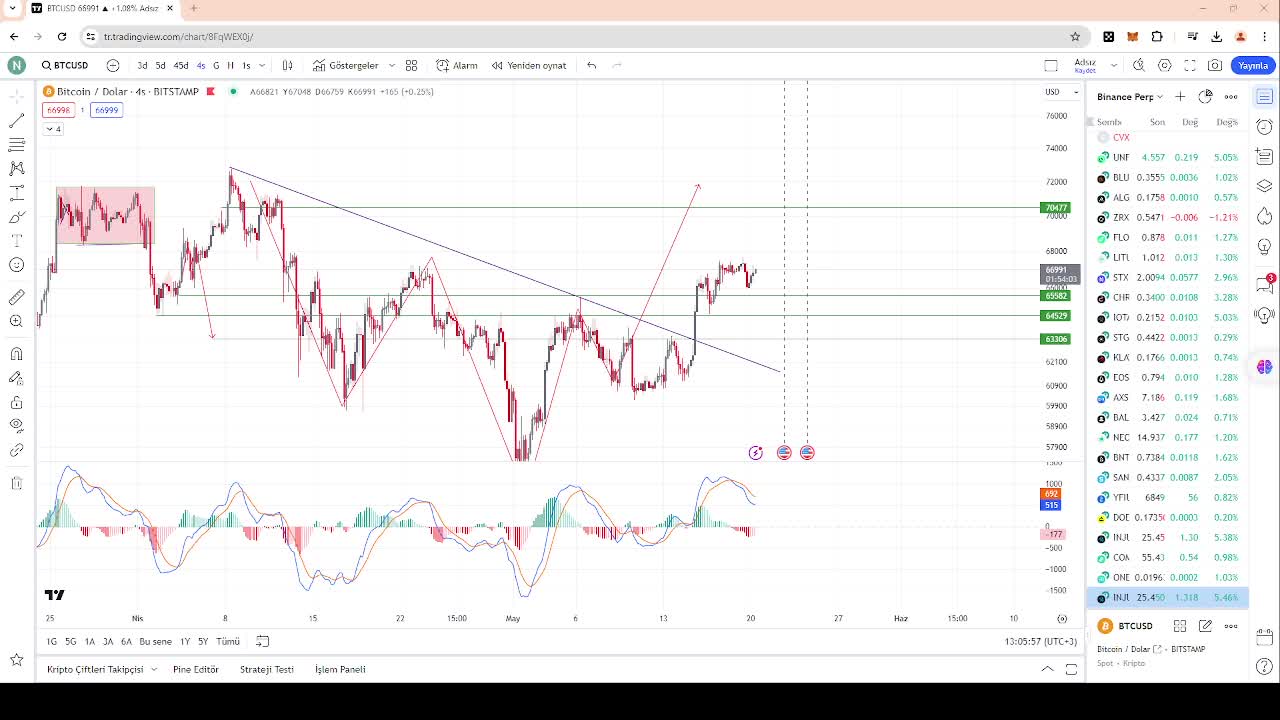This screenshot has width=1280, height=720.
Task: Activate the zoom in tool
Action: pyautogui.click(x=16, y=321)
